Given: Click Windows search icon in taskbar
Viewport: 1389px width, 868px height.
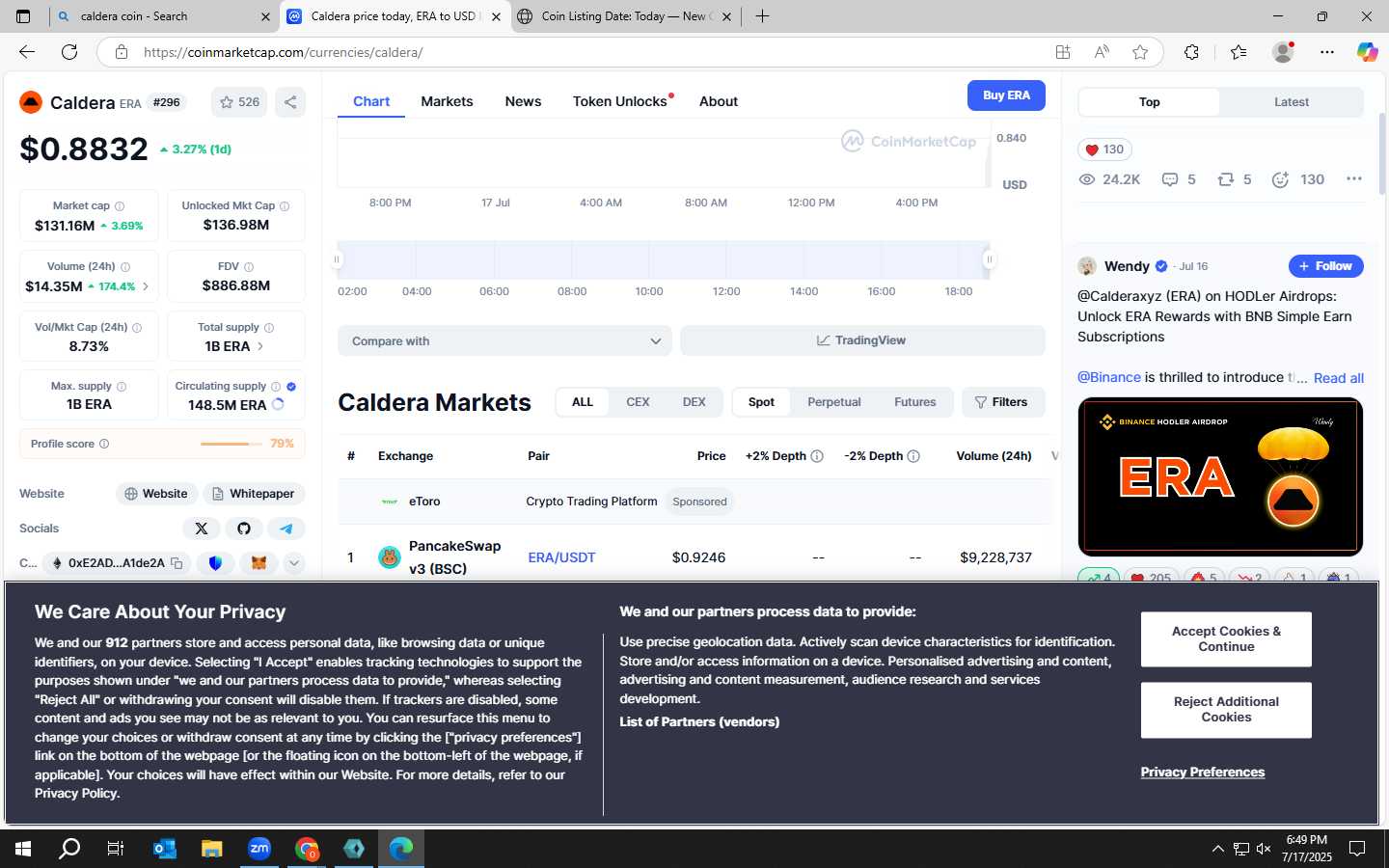Looking at the screenshot, I should 69,849.
